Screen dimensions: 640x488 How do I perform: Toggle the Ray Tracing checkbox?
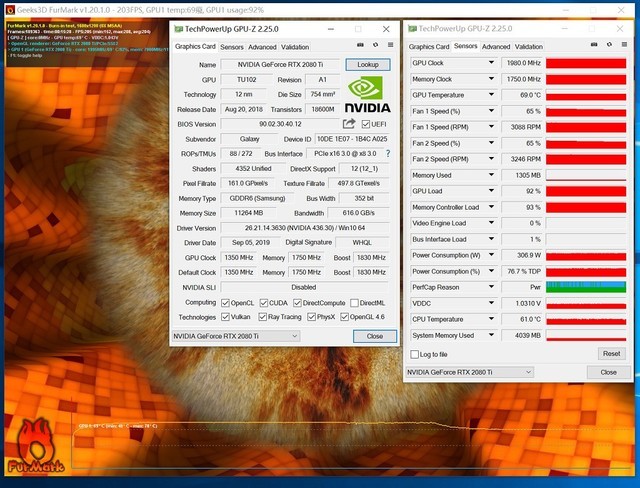[262, 317]
